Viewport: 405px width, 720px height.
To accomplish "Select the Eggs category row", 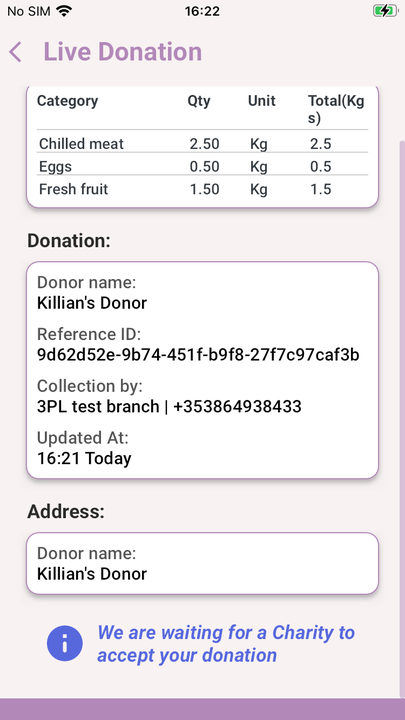I will click(202, 166).
